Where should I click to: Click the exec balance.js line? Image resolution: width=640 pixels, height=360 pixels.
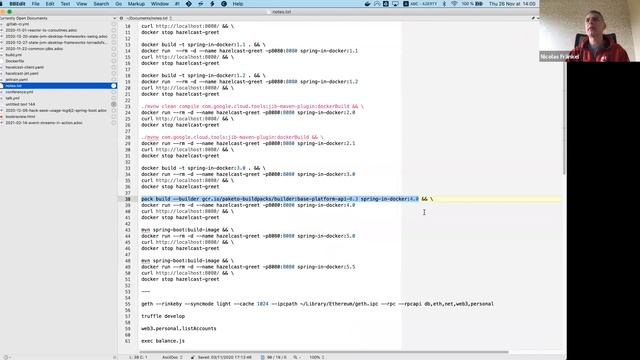(163, 341)
